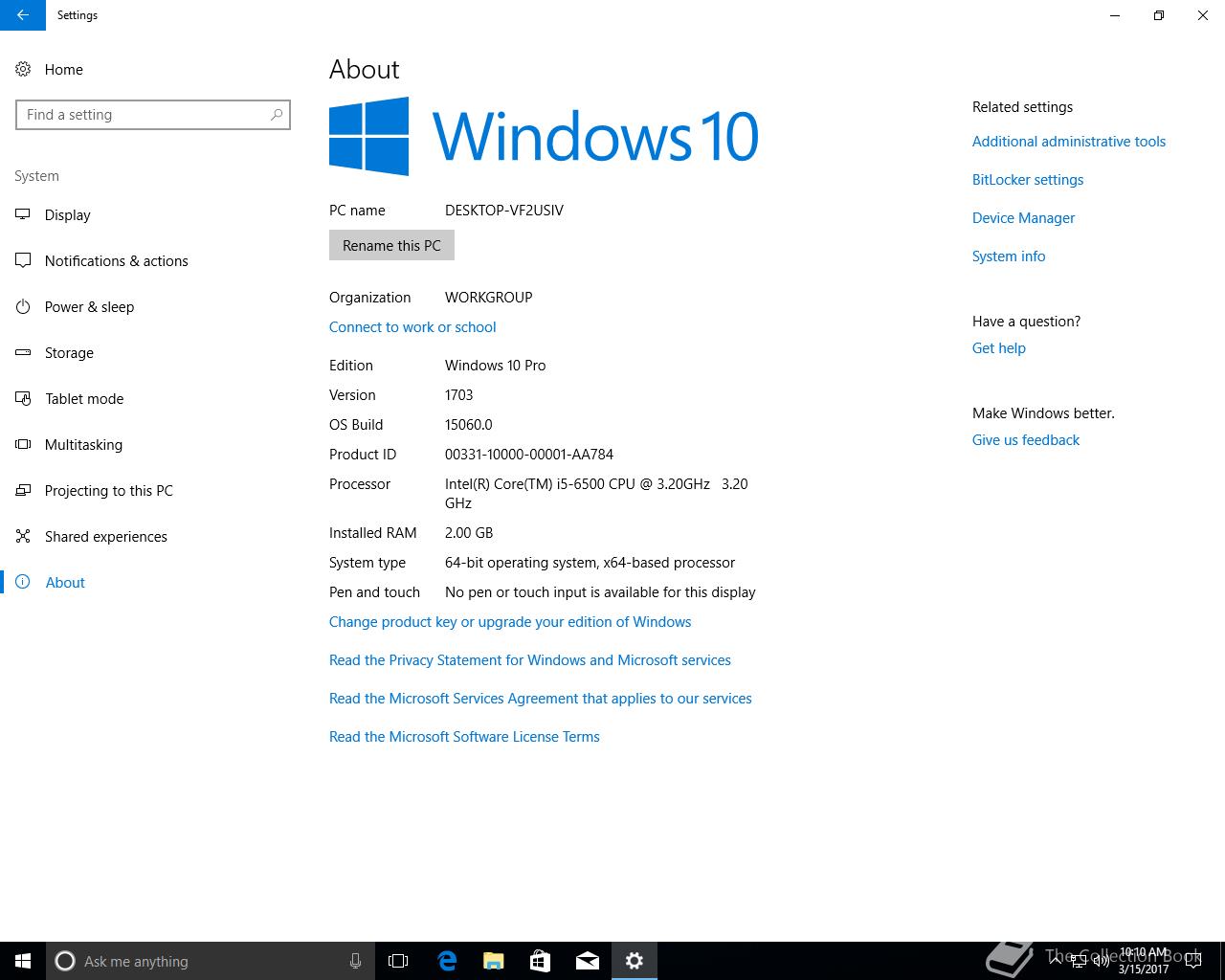Screen dimensions: 1225x980
Task: Click the volume speaker tray icon
Action: click(x=1101, y=961)
